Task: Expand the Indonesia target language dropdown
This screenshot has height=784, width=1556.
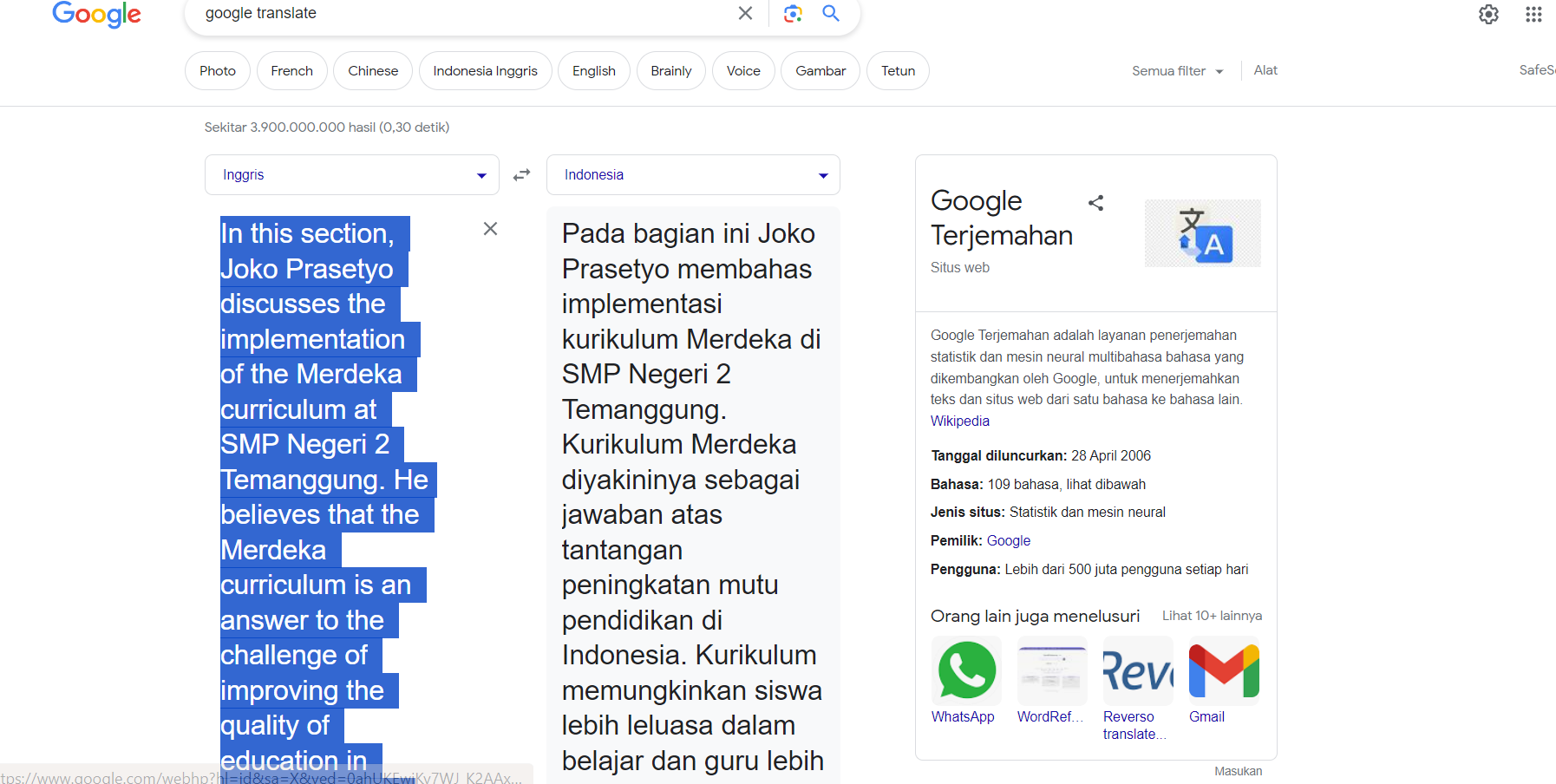Action: [693, 174]
